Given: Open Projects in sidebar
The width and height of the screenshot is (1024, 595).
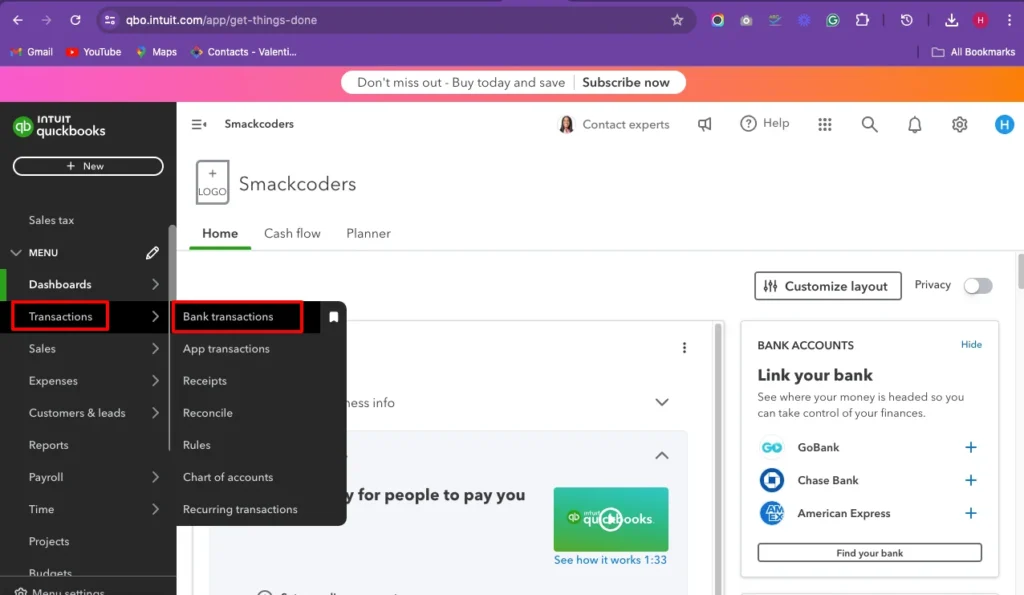Looking at the screenshot, I should (x=49, y=541).
